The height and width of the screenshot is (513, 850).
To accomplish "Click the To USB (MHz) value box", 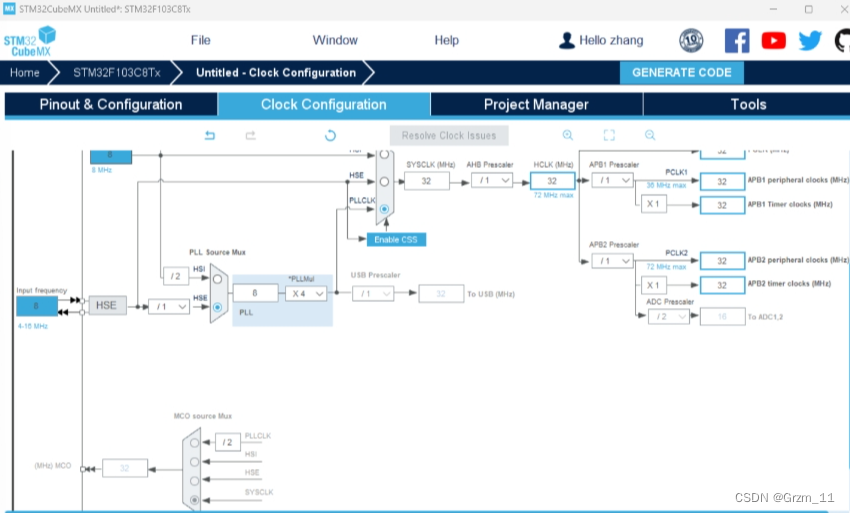I will coord(441,293).
